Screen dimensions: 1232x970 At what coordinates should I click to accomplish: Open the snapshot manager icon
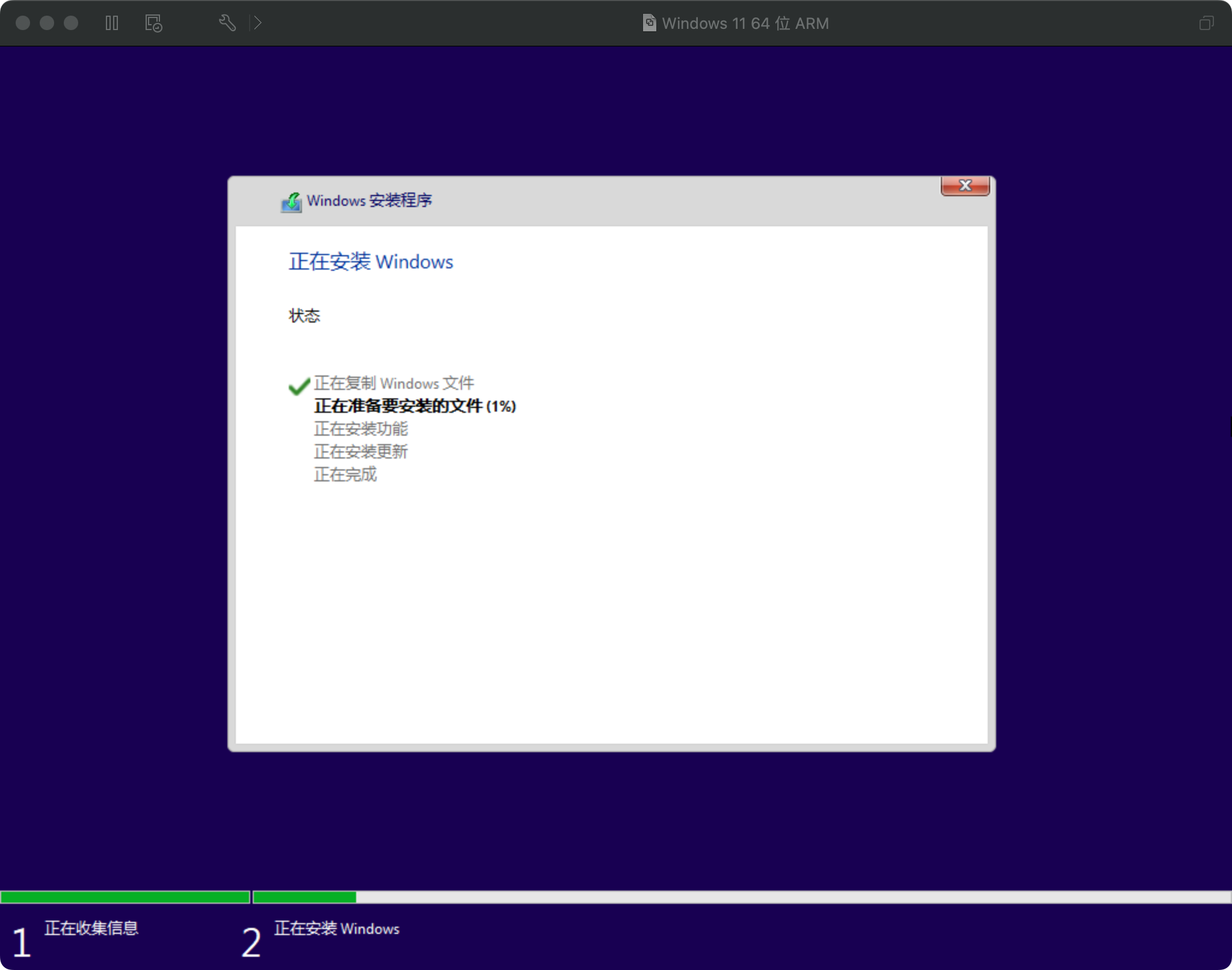point(153,23)
